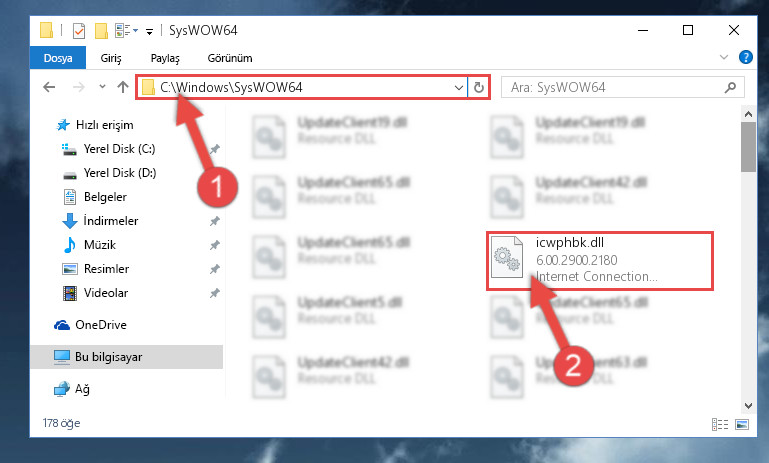Open the Help question mark icon
Screen dimensions: 769x463
point(745,57)
